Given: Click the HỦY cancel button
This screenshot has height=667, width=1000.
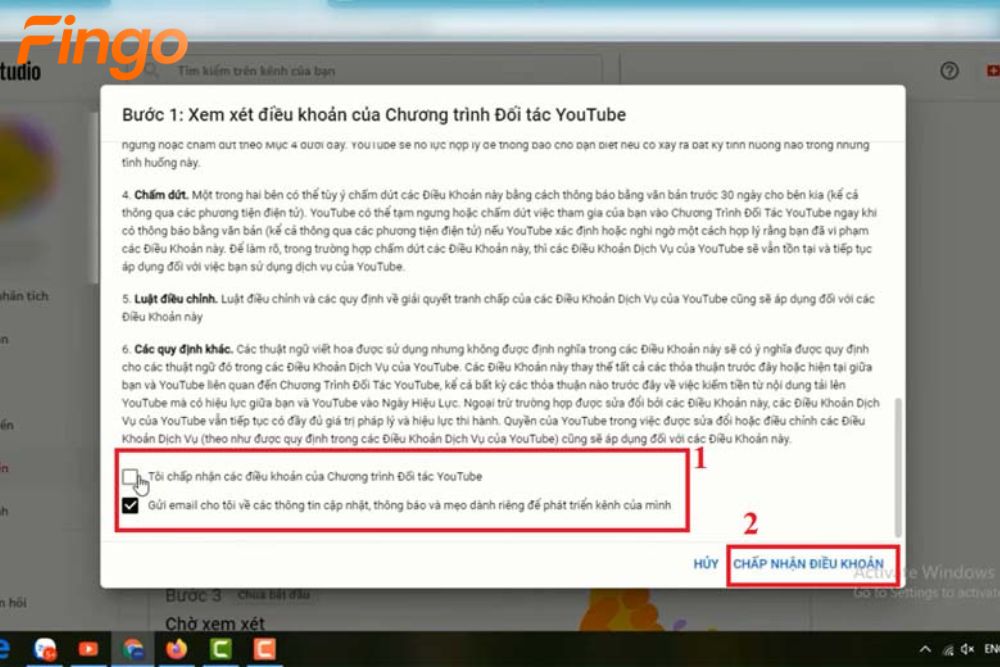Looking at the screenshot, I should point(705,564).
